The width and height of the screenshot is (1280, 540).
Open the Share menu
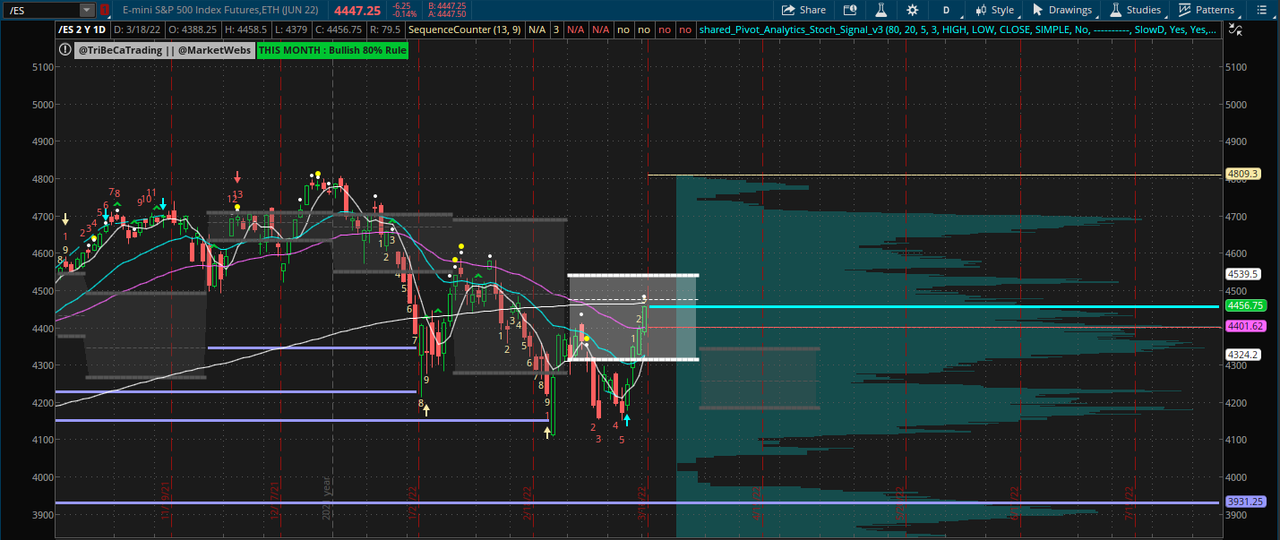point(804,10)
